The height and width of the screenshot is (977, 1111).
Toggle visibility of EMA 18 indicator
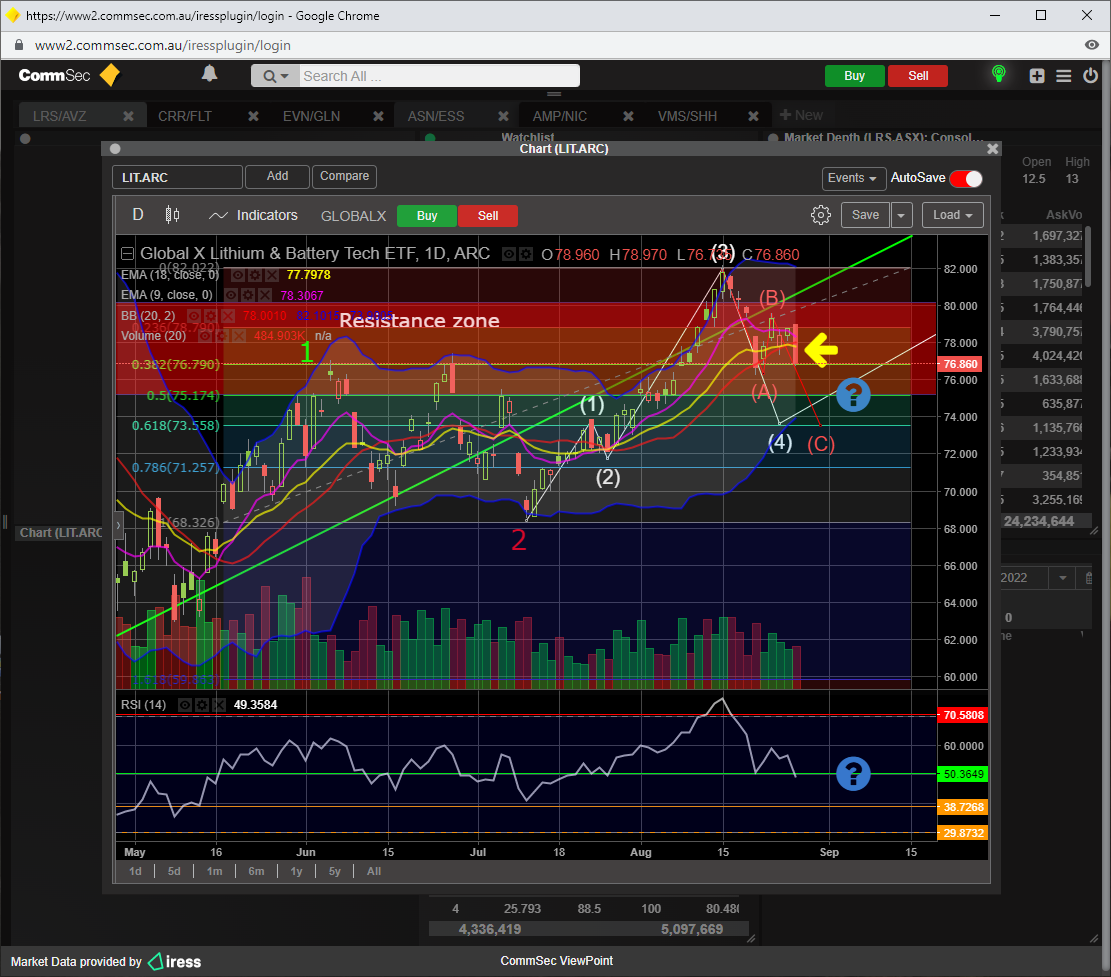[238, 275]
